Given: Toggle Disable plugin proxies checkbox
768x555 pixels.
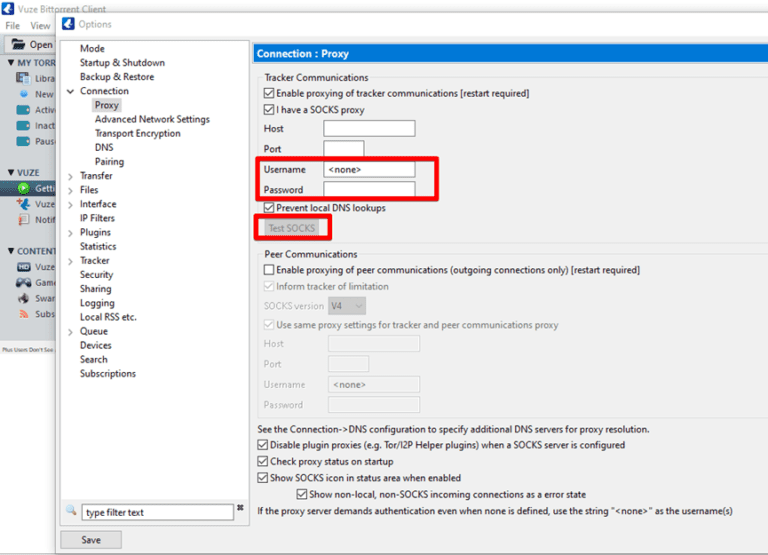Looking at the screenshot, I should coord(263,445).
